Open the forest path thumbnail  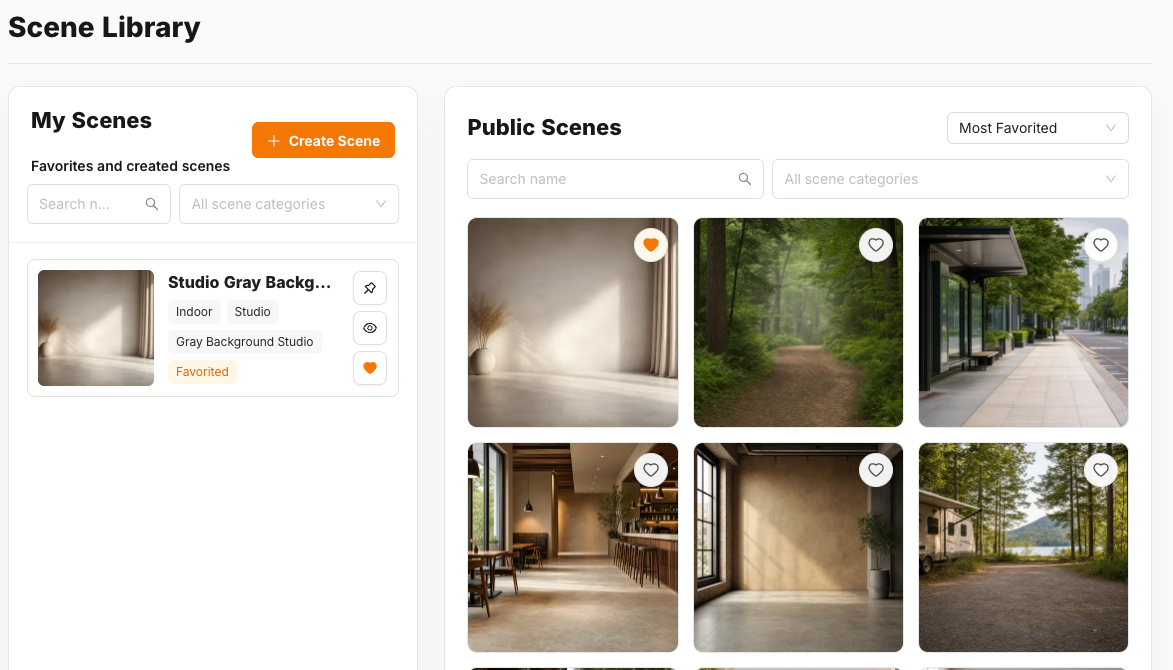pos(798,322)
